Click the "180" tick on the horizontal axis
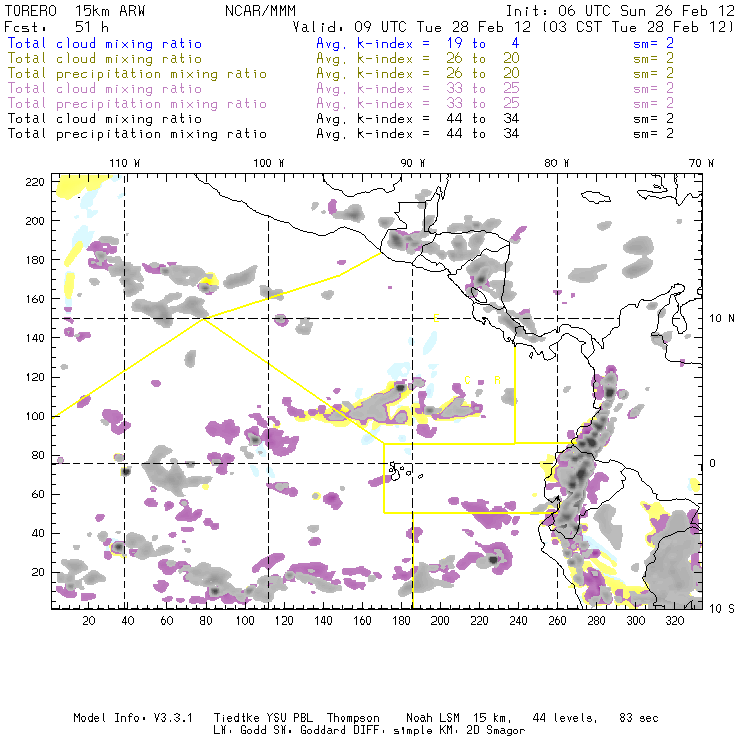740x740 pixels. coord(401,621)
